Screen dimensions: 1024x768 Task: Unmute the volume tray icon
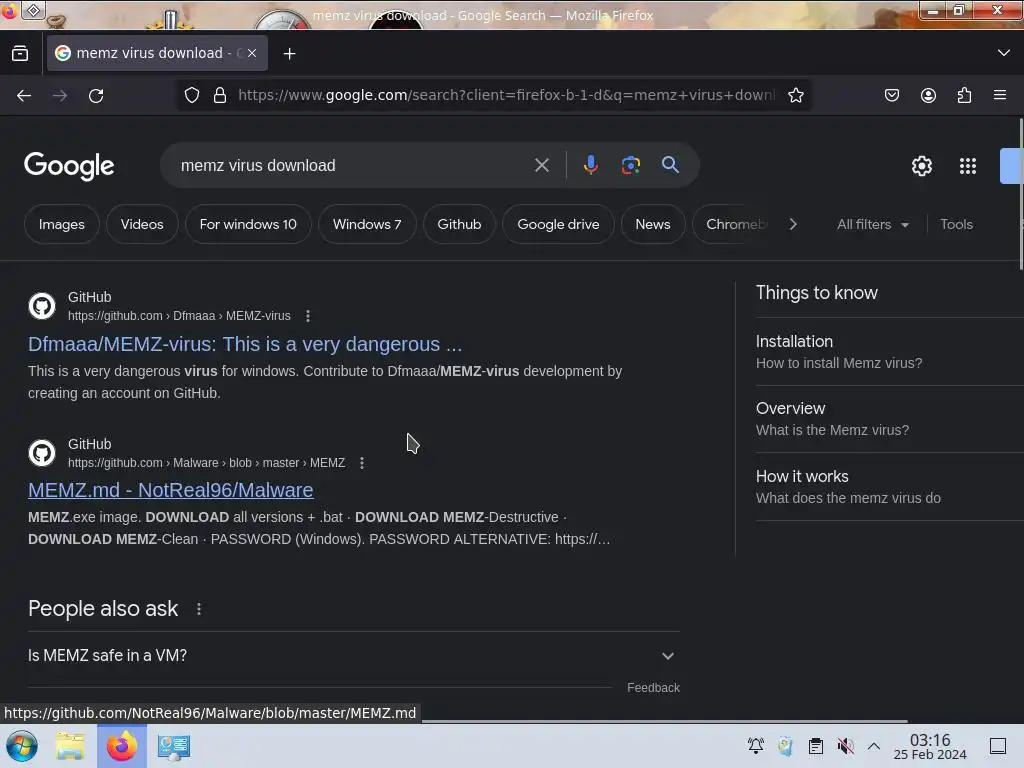(x=845, y=746)
